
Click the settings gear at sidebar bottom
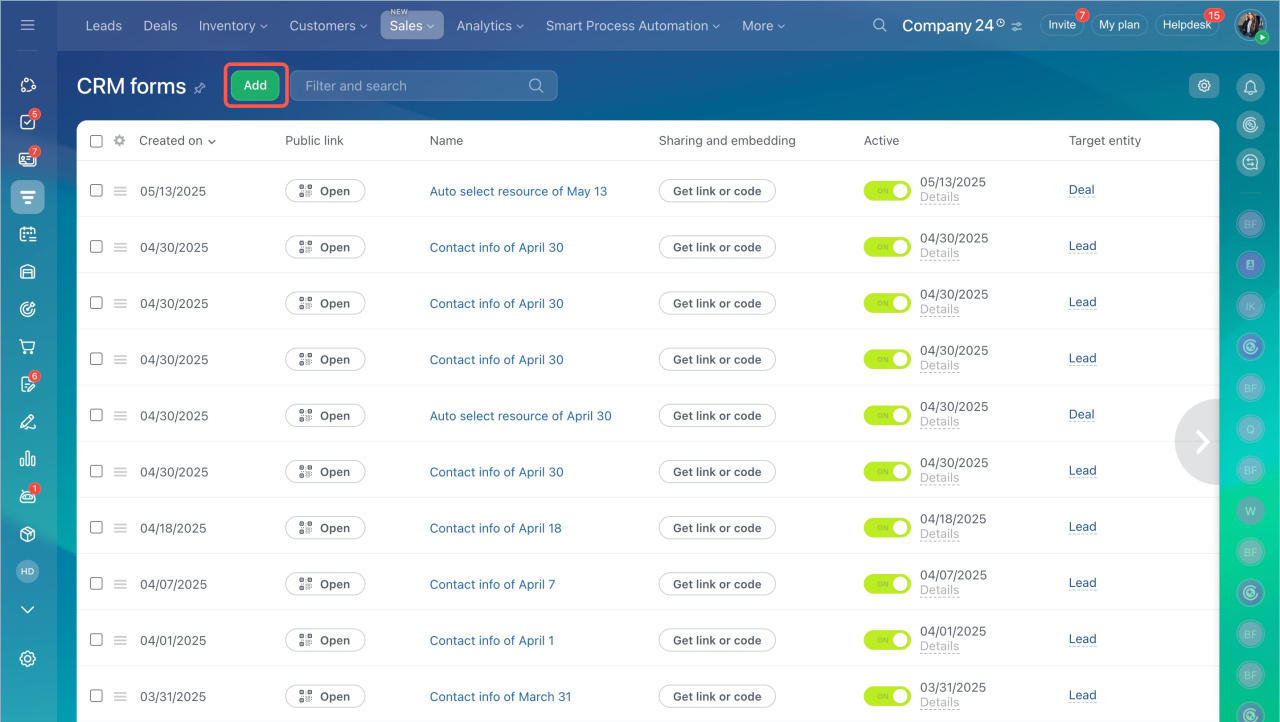tap(28, 658)
